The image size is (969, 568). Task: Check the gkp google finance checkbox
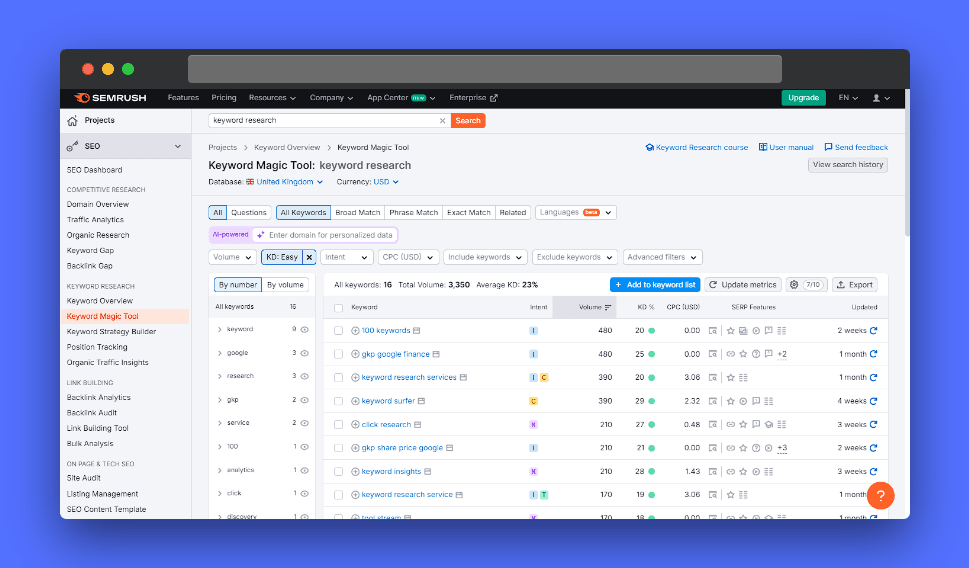tap(338, 354)
